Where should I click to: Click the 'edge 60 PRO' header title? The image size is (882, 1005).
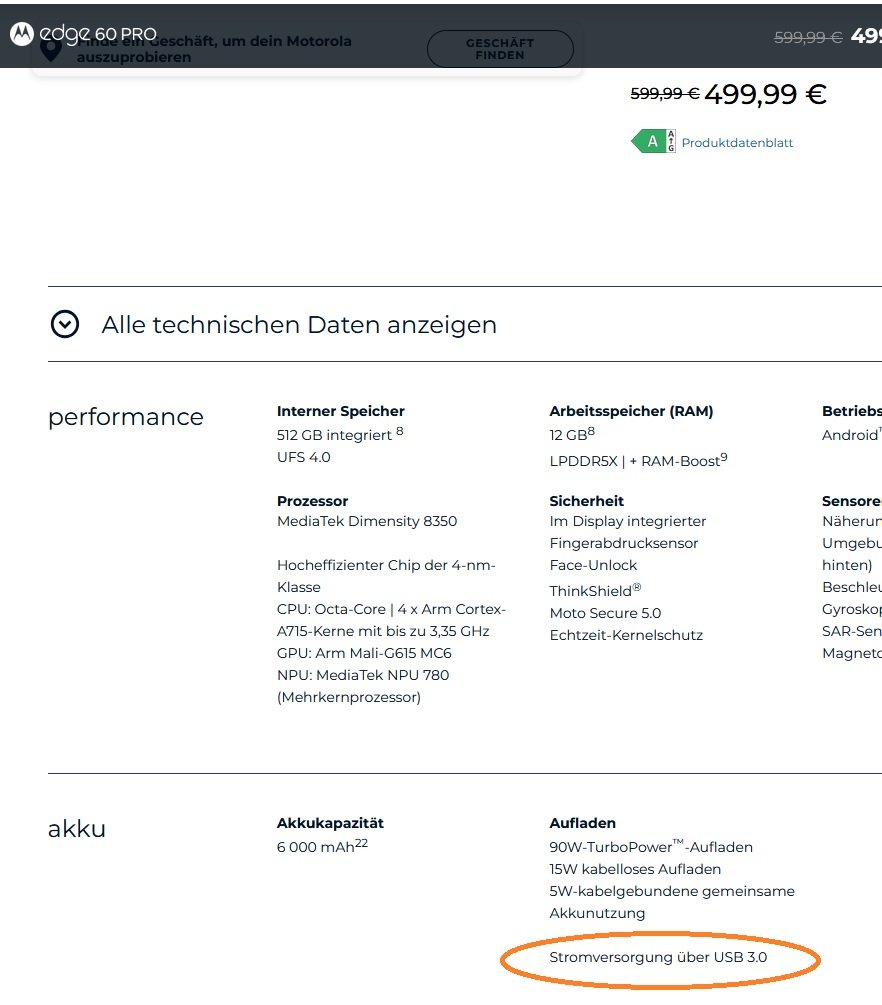pyautogui.click(x=98, y=33)
